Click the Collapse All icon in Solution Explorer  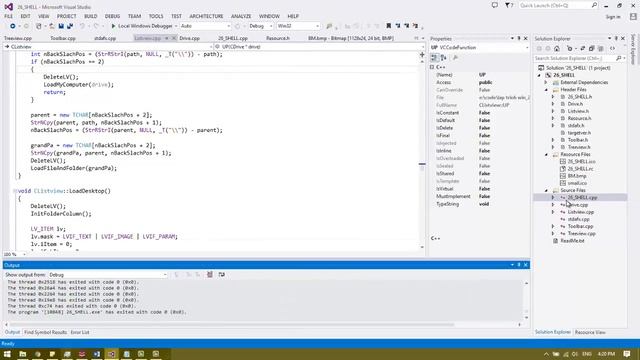[x=591, y=49]
